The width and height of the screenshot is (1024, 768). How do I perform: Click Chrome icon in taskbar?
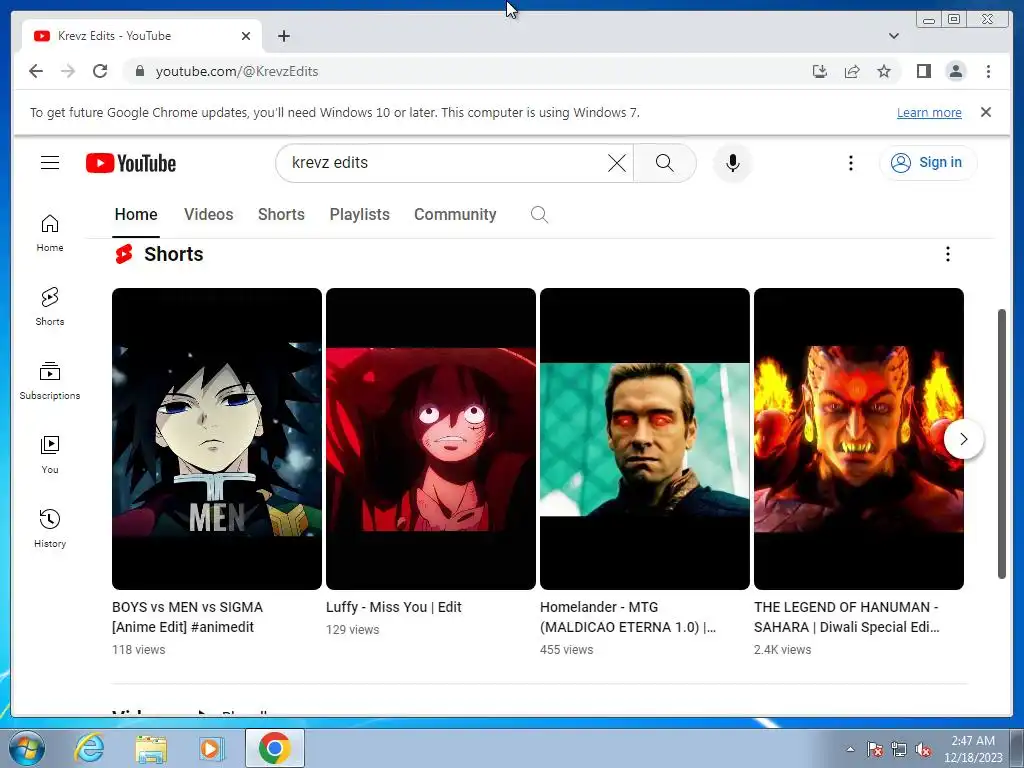274,748
